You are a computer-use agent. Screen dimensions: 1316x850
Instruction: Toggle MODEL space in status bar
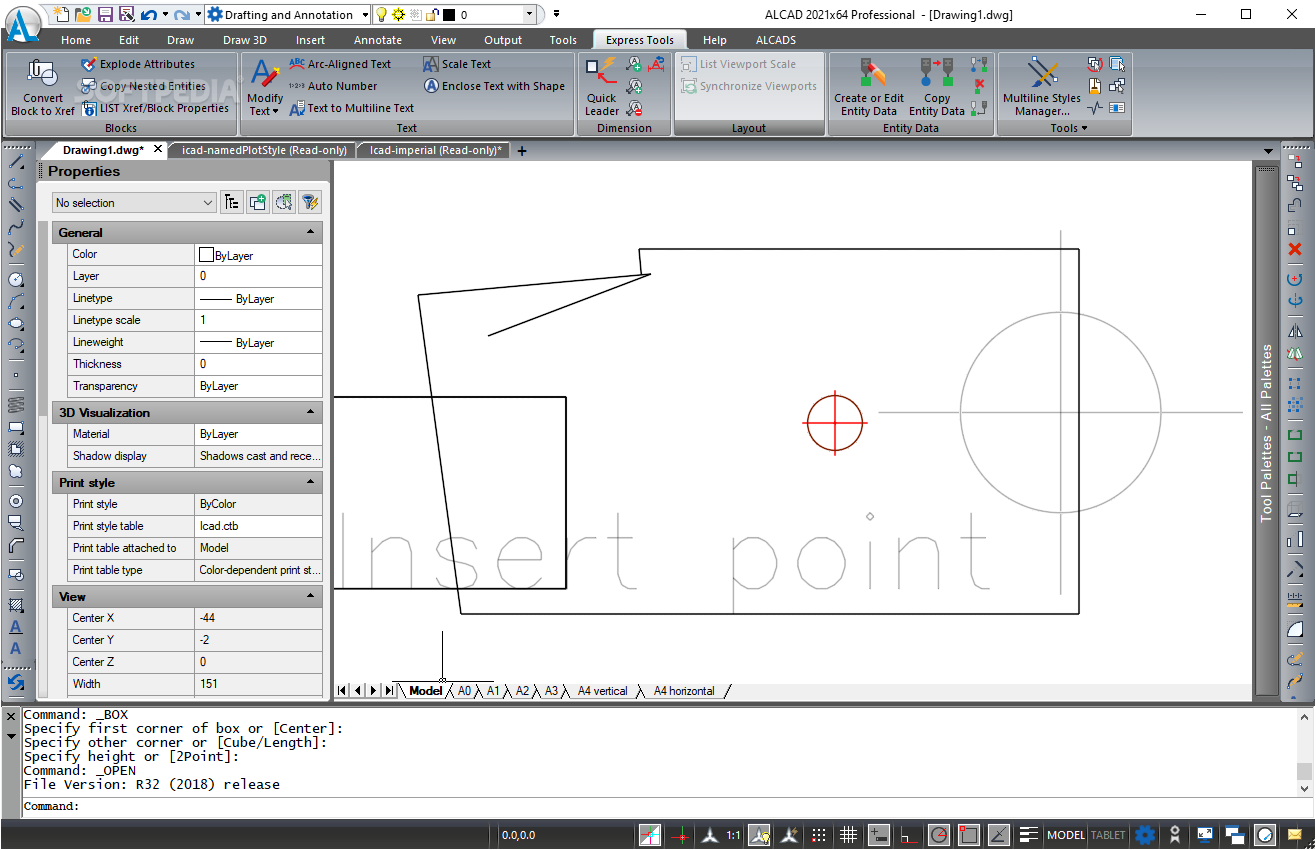(1066, 835)
